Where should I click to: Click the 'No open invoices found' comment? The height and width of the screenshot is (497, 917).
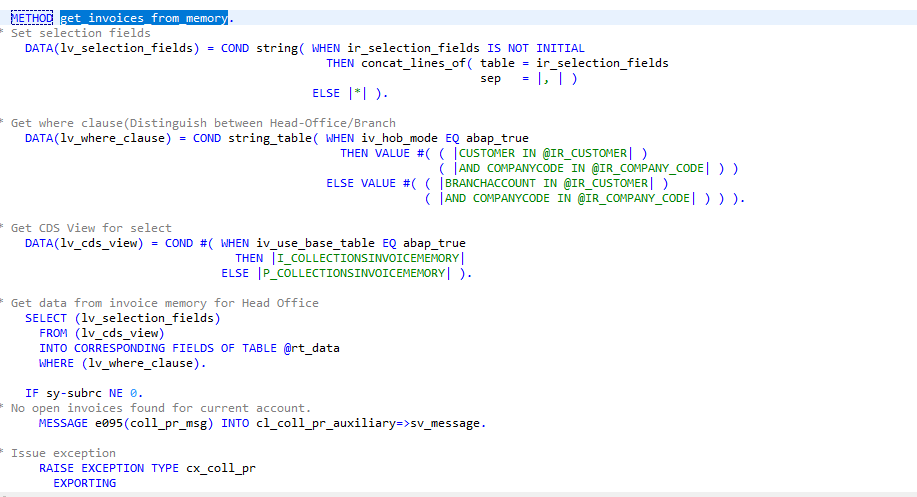pyautogui.click(x=161, y=408)
